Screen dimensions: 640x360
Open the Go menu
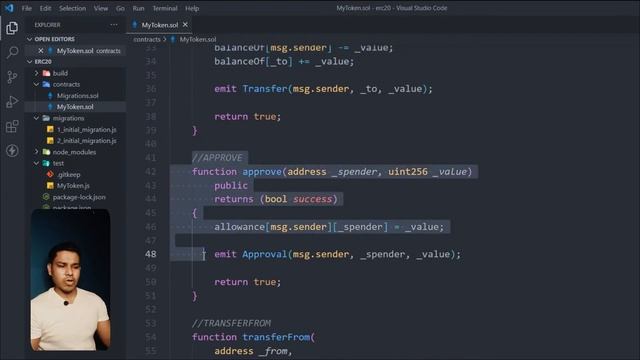[120, 8]
